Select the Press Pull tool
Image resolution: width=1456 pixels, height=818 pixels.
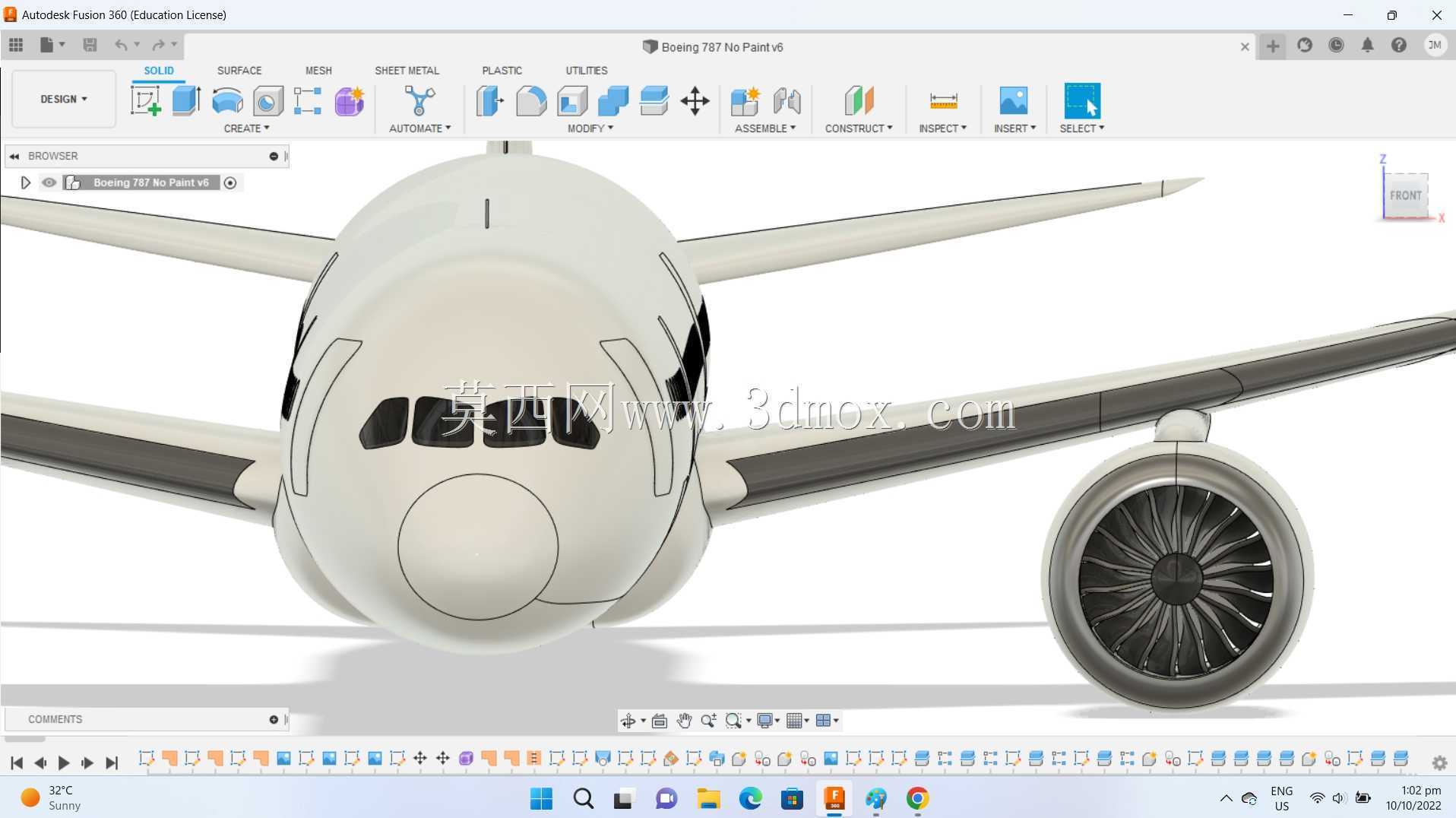490,100
